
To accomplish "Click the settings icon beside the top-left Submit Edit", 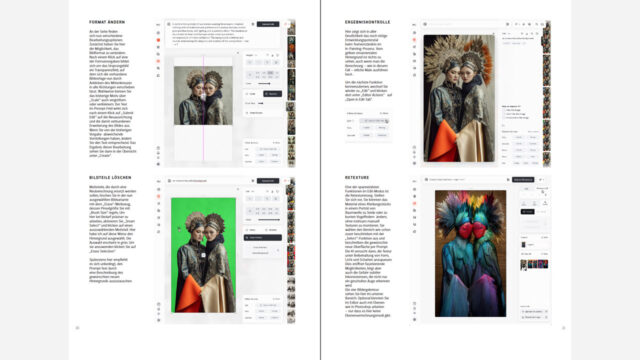I will [253, 24].
